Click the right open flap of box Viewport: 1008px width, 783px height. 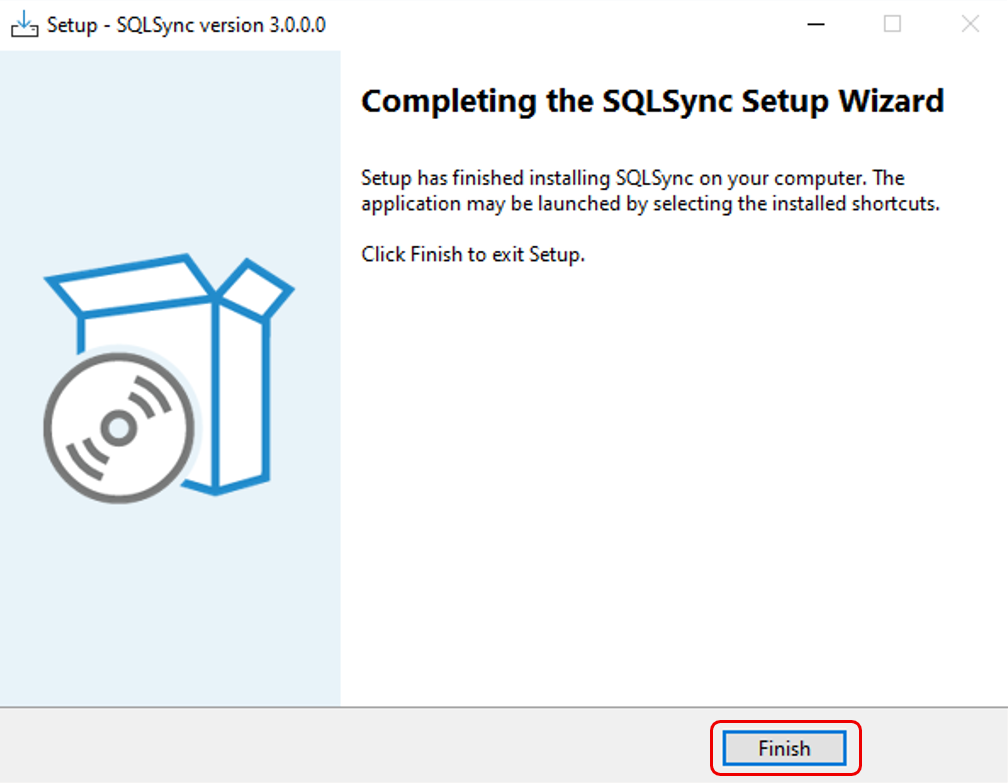click(256, 290)
